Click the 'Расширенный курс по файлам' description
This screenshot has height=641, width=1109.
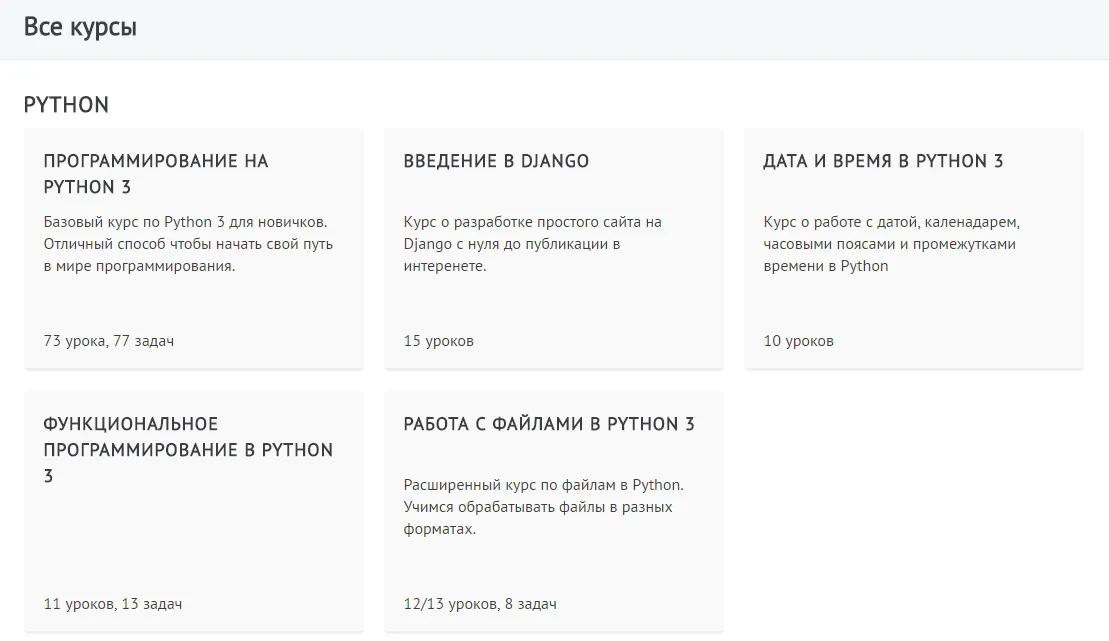(x=543, y=507)
